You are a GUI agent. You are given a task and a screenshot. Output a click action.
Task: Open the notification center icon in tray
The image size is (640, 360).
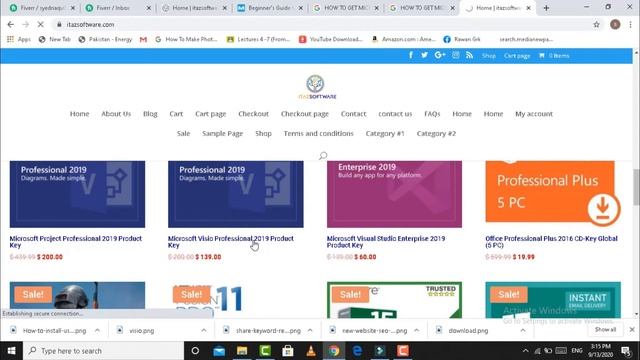(x=626, y=351)
